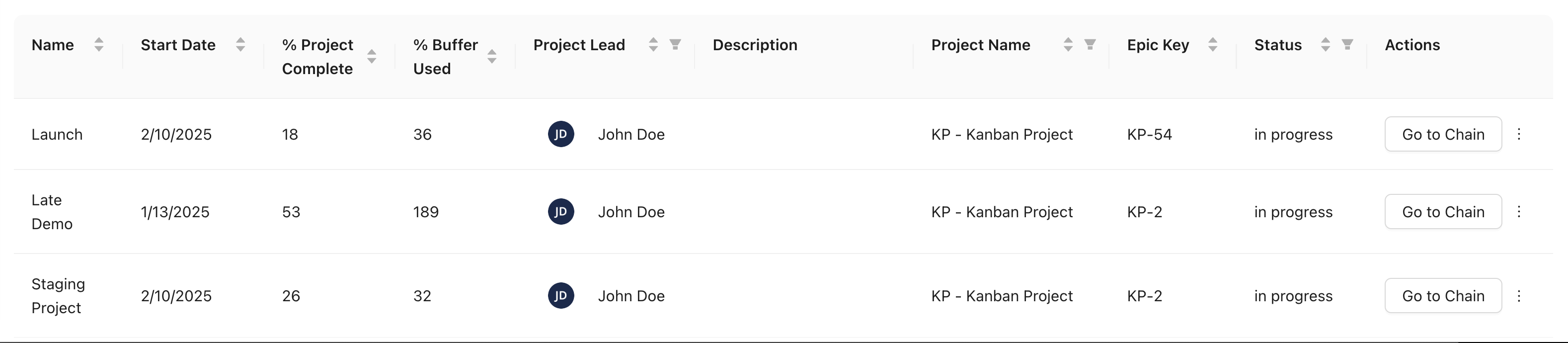
Task: Sort by Project Name arrows
Action: point(1068,44)
